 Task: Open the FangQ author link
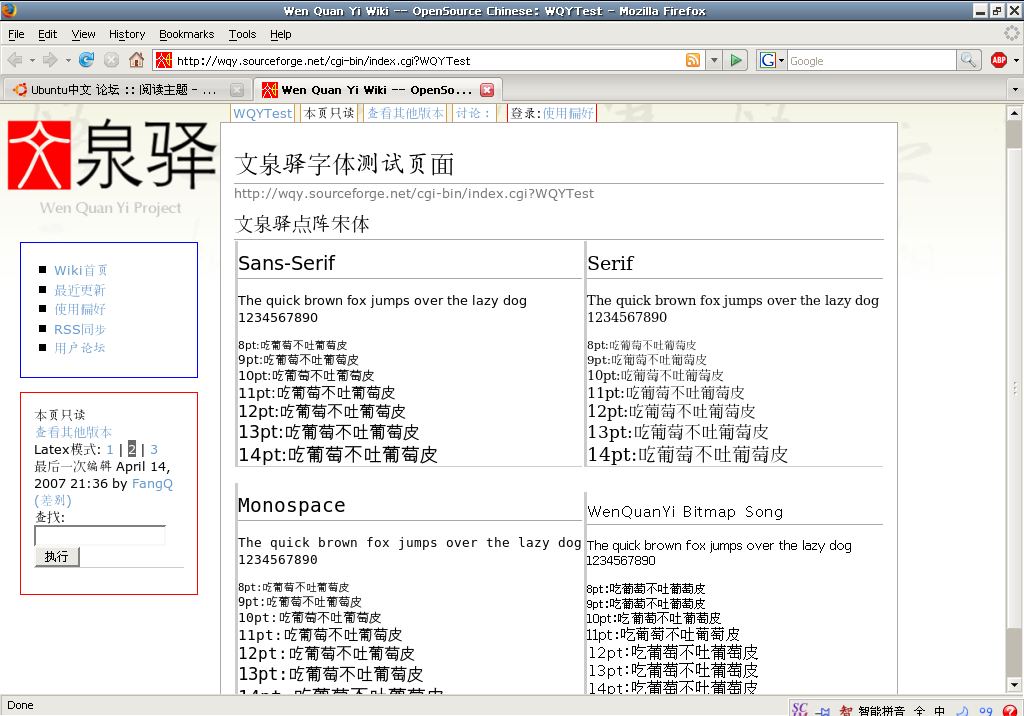[x=152, y=484]
